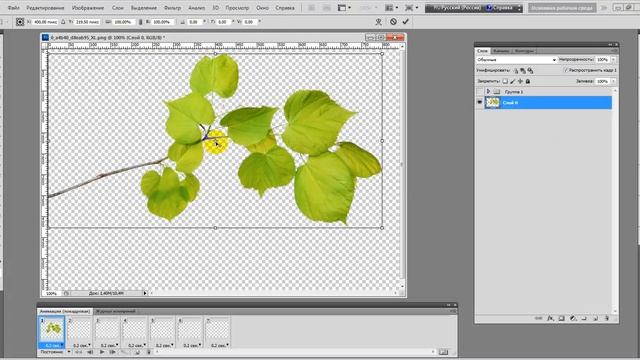This screenshot has width=640, height=360.
Task: Cancel the transform with the circle-slash icon
Action: coord(393,22)
